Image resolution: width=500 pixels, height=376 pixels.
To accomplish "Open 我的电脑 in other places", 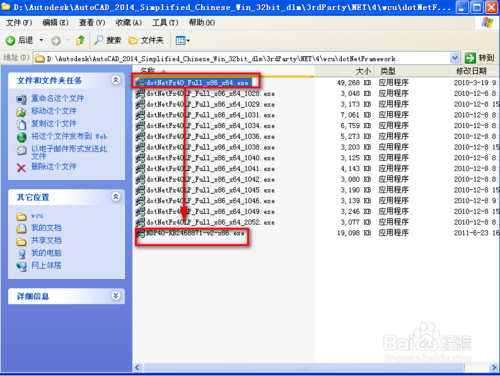I will click(46, 253).
